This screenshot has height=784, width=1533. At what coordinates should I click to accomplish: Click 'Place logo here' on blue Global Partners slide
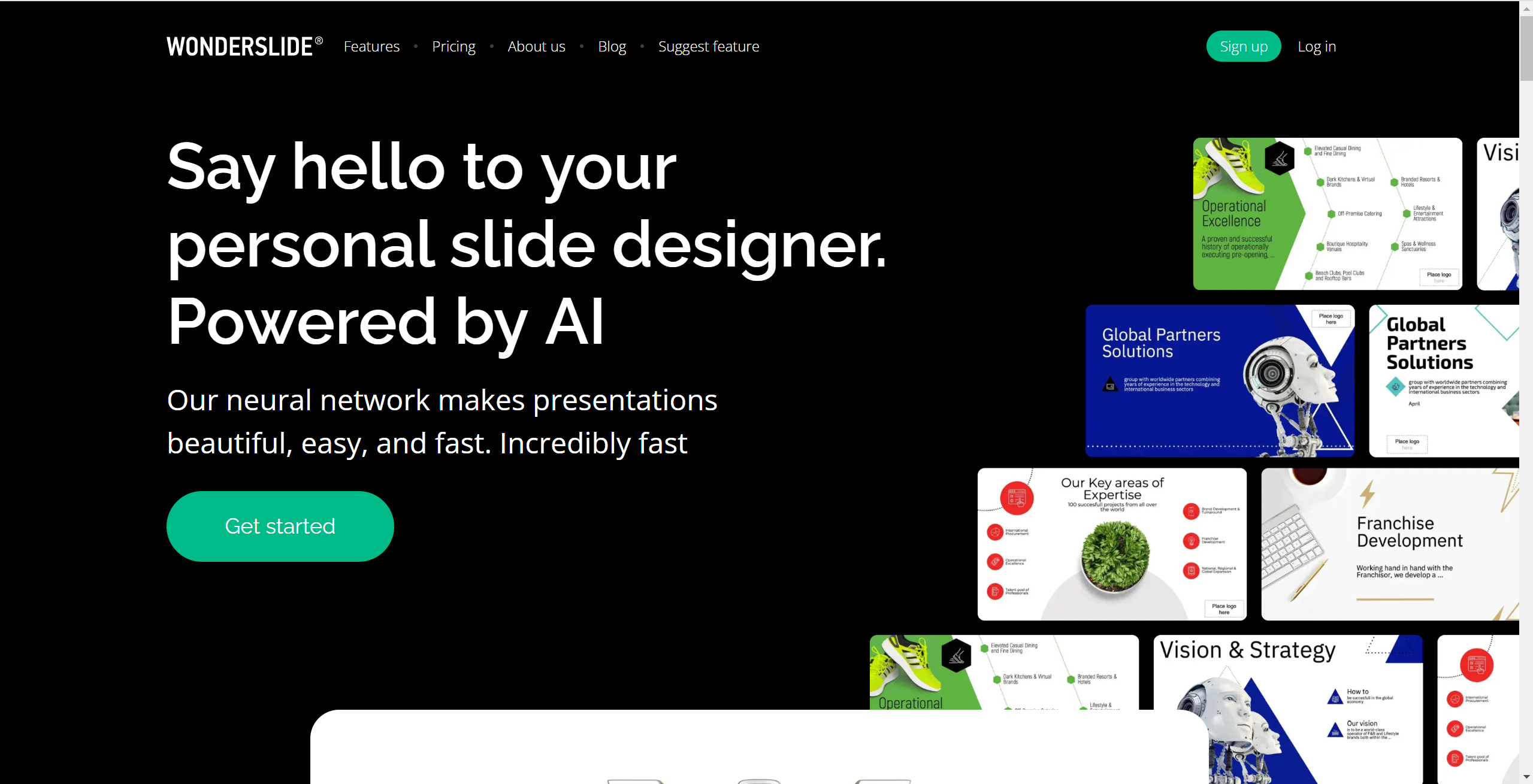pyautogui.click(x=1331, y=319)
